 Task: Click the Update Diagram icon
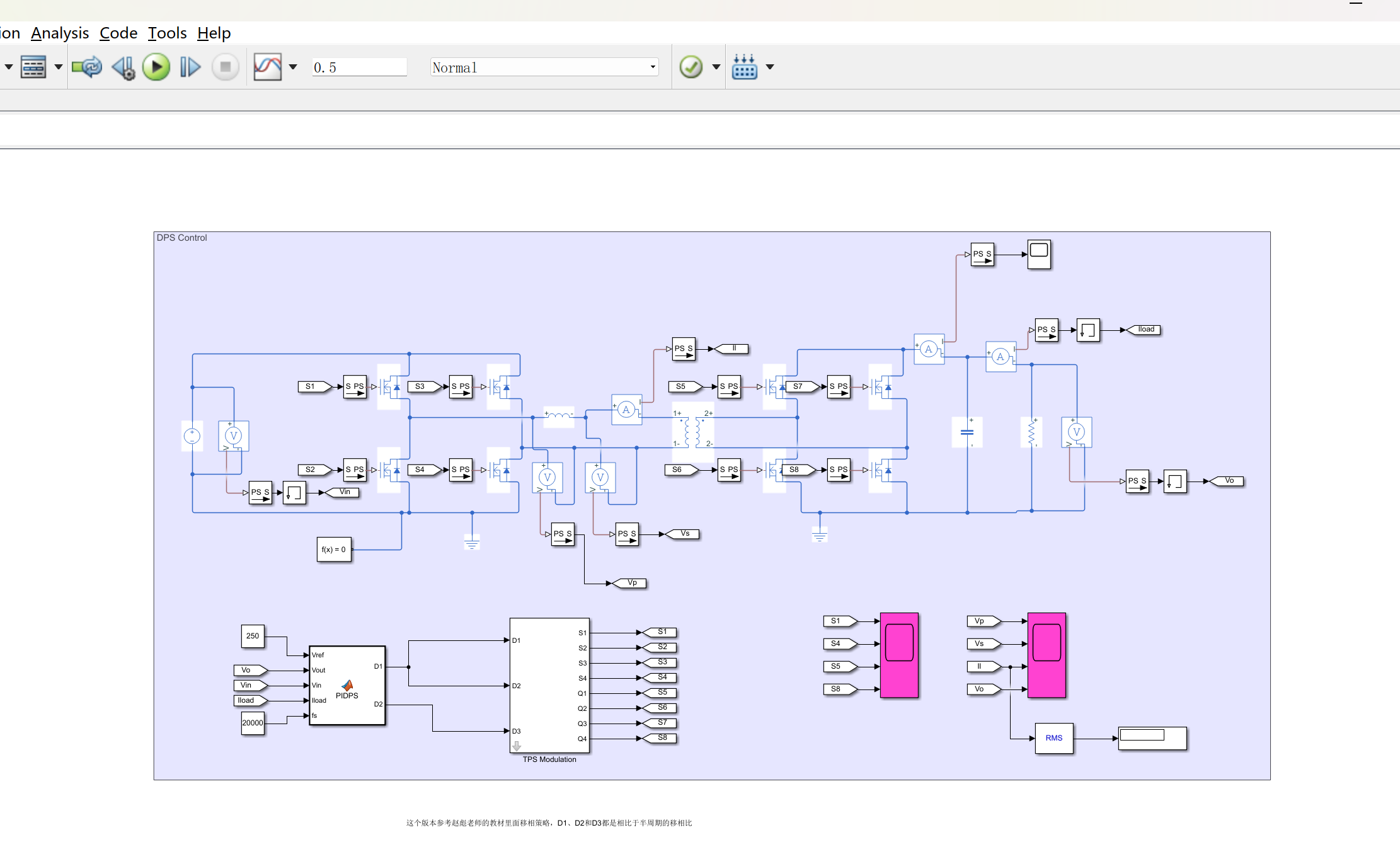87,67
